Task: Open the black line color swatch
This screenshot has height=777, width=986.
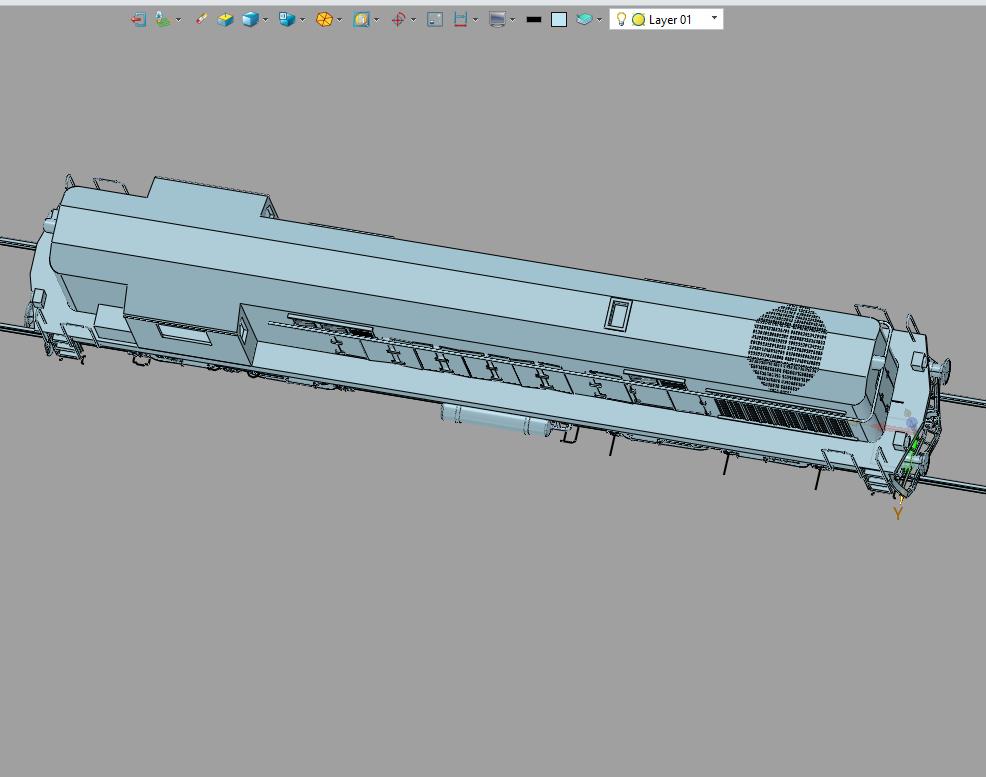Action: pos(534,19)
